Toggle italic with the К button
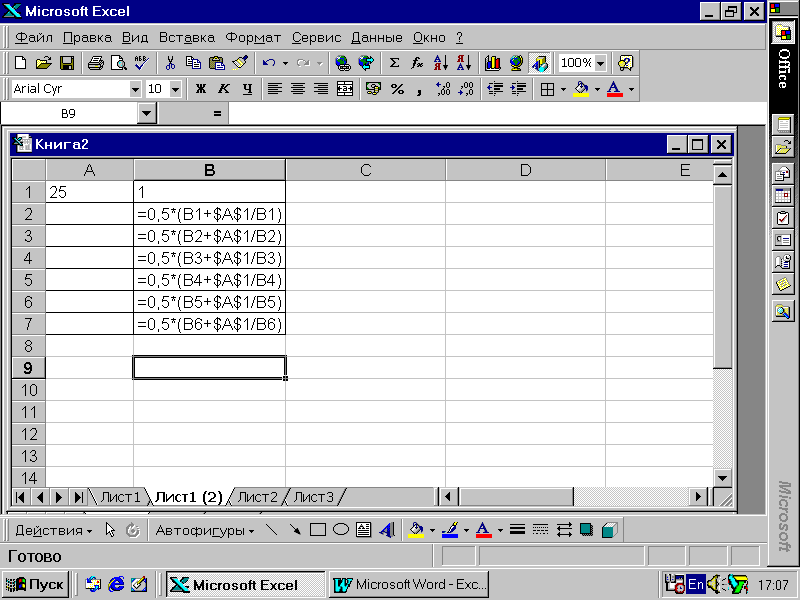Image resolution: width=800 pixels, height=600 pixels. [224, 89]
